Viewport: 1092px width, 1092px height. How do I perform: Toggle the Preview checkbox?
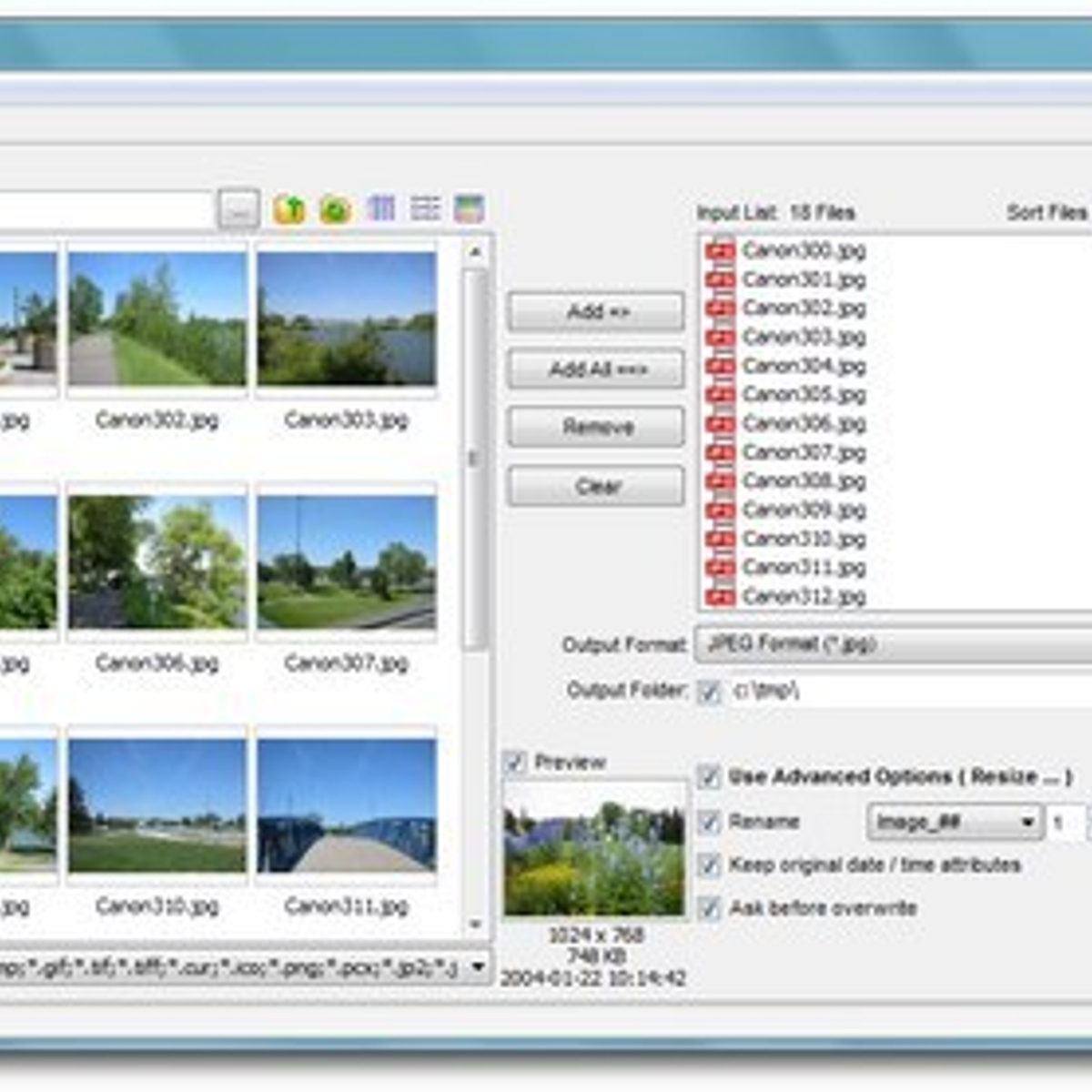(518, 762)
